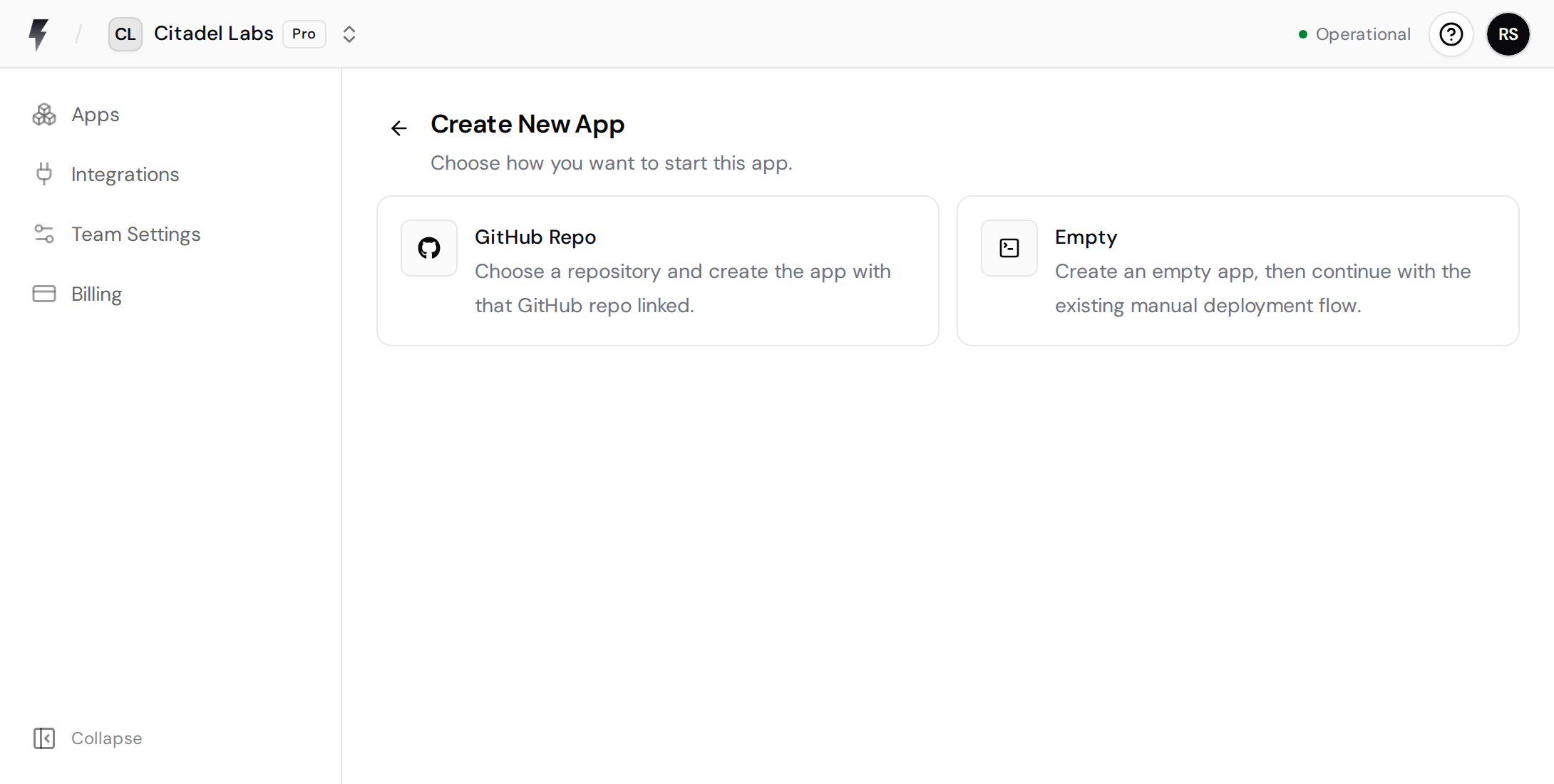The height and width of the screenshot is (784, 1554).
Task: Open the team switcher chevrons
Action: tap(349, 34)
